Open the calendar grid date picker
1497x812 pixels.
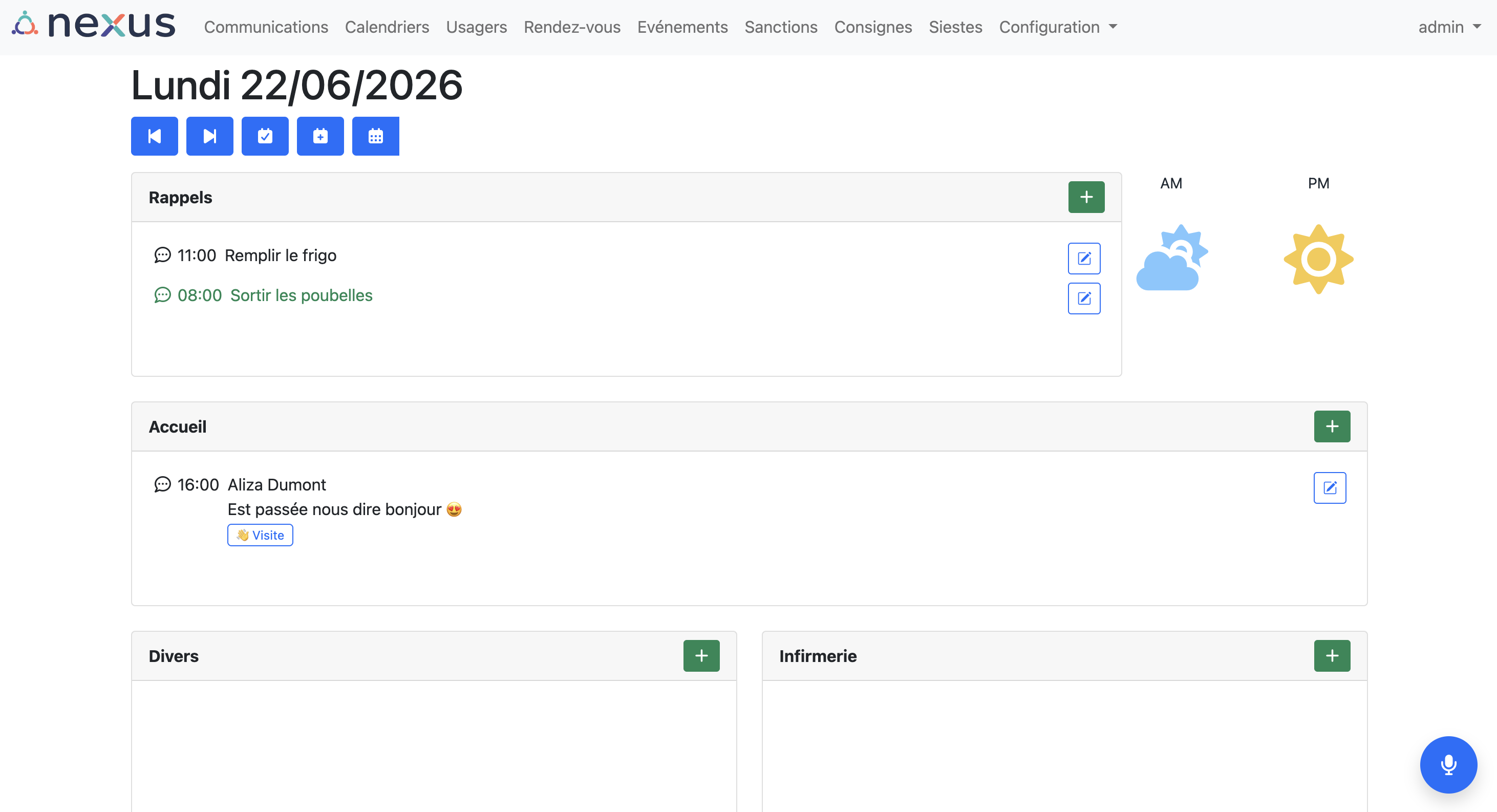coord(375,136)
